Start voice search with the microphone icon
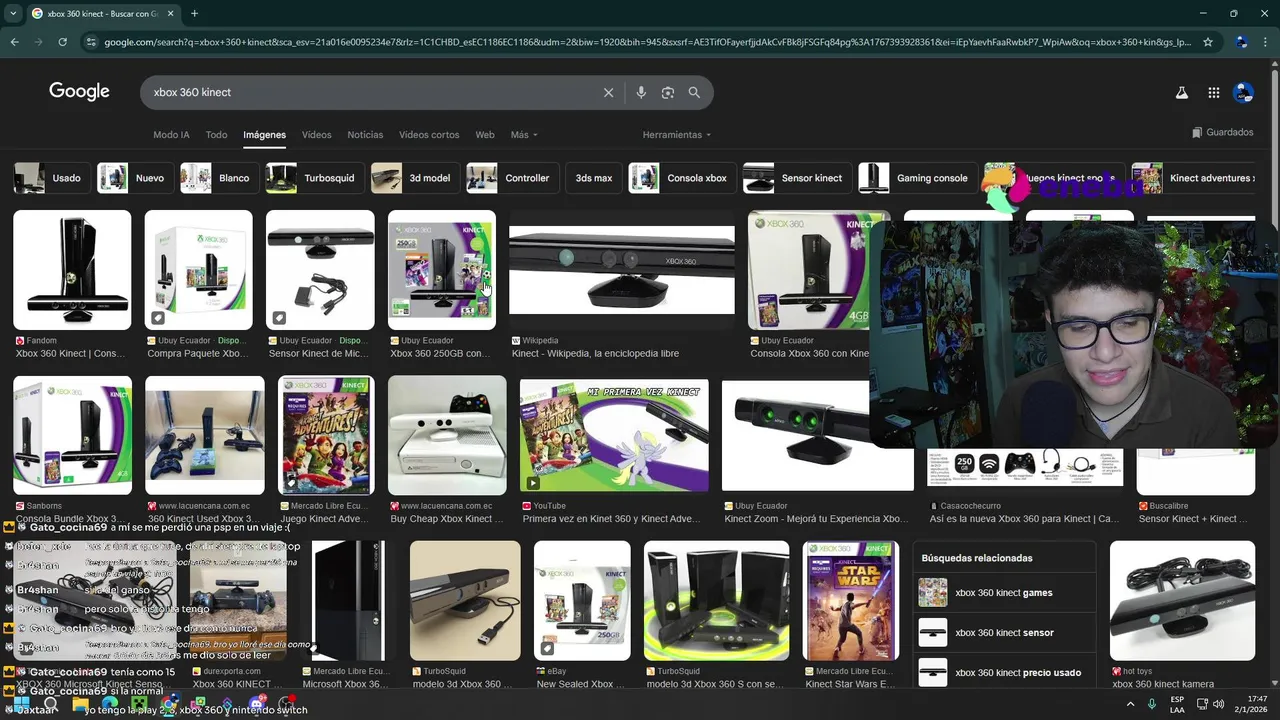This screenshot has height=720, width=1280. (x=641, y=92)
